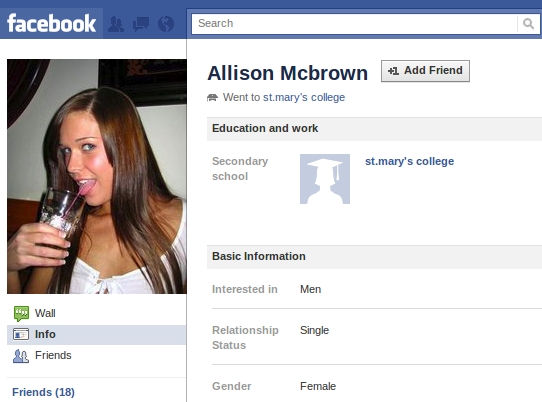
Task: Open the st.mary's college link under name
Action: pyautogui.click(x=304, y=97)
